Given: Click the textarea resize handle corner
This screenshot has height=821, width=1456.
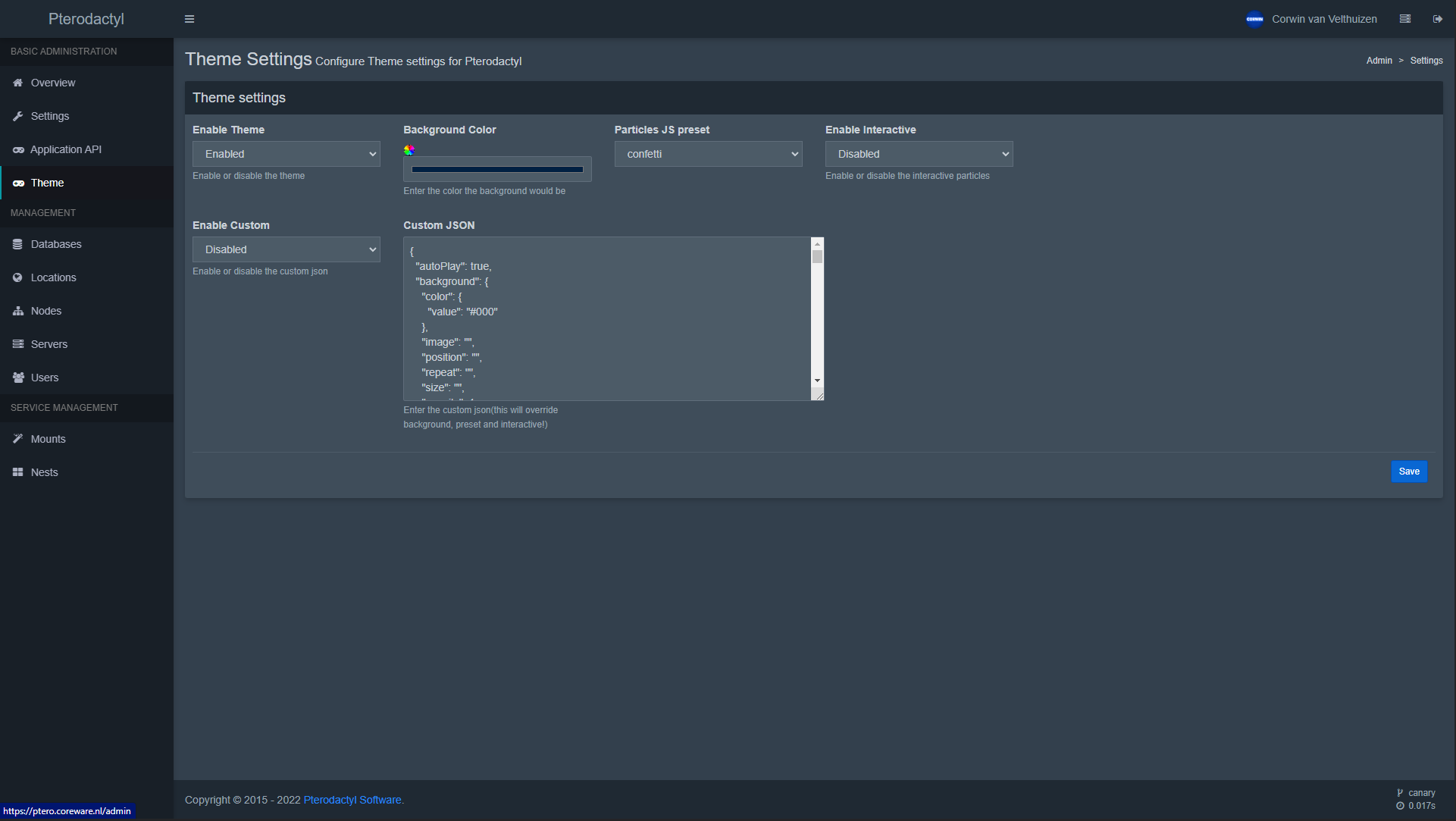Looking at the screenshot, I should point(818,394).
